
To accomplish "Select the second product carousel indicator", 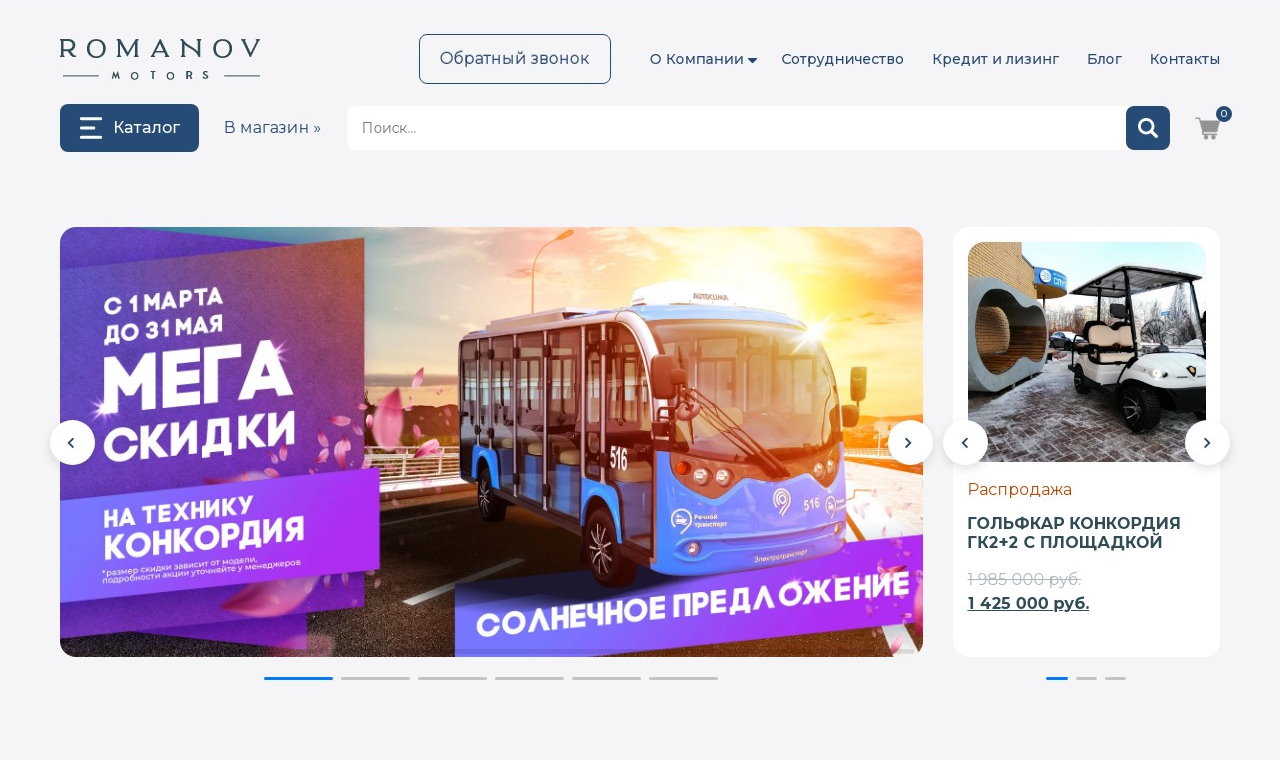I will 1086,678.
